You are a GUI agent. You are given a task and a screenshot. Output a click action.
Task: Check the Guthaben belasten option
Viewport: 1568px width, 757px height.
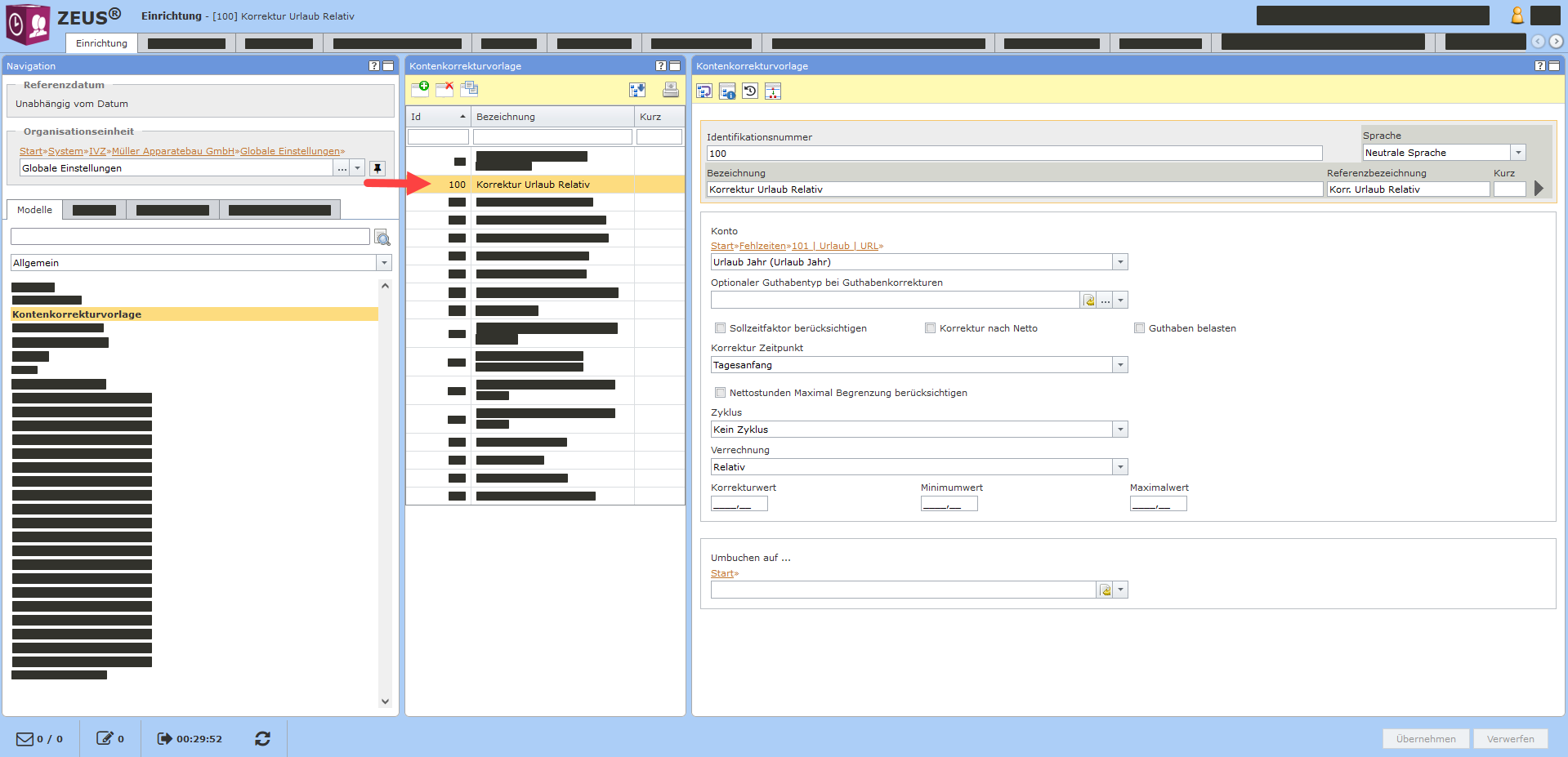click(x=1139, y=328)
